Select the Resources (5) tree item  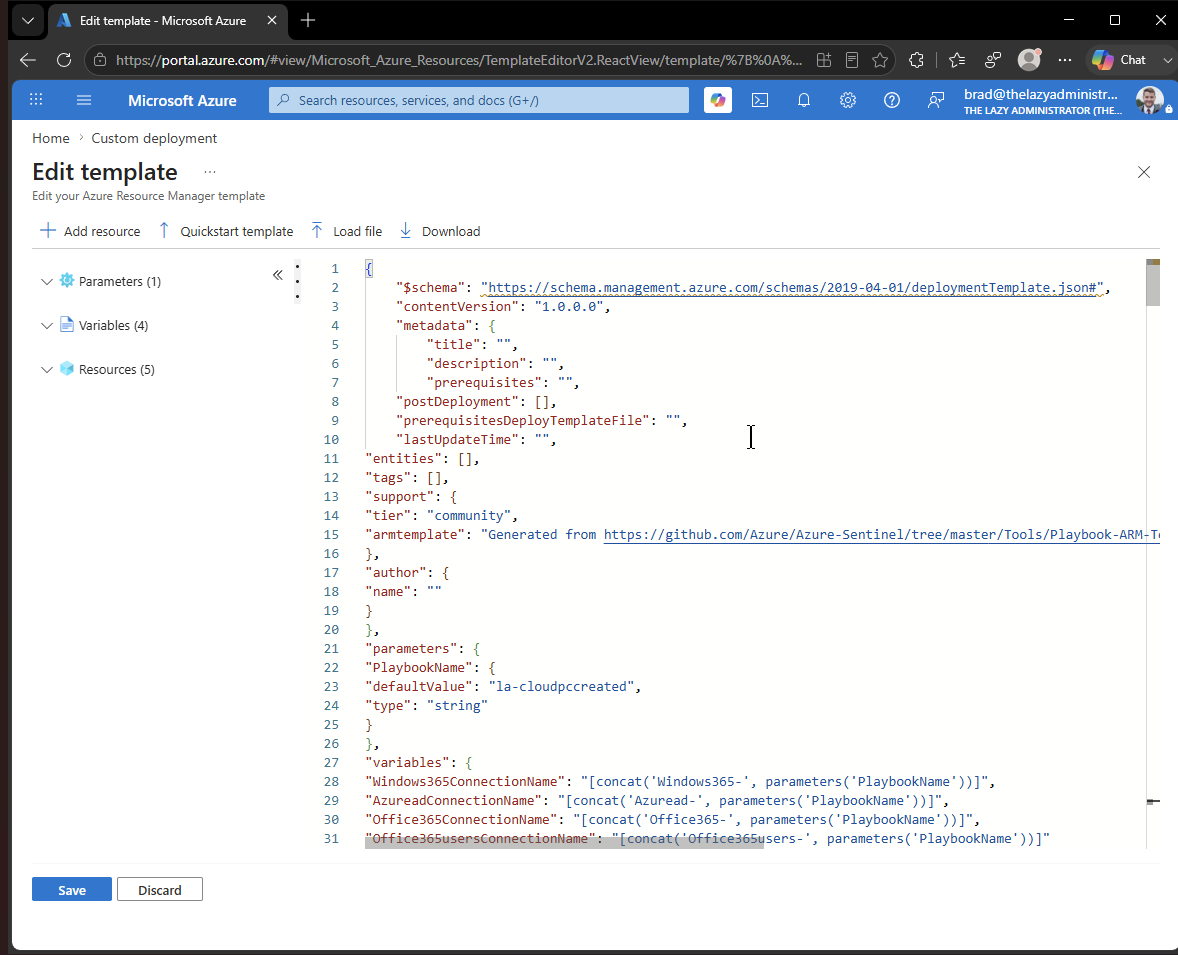[x=116, y=369]
